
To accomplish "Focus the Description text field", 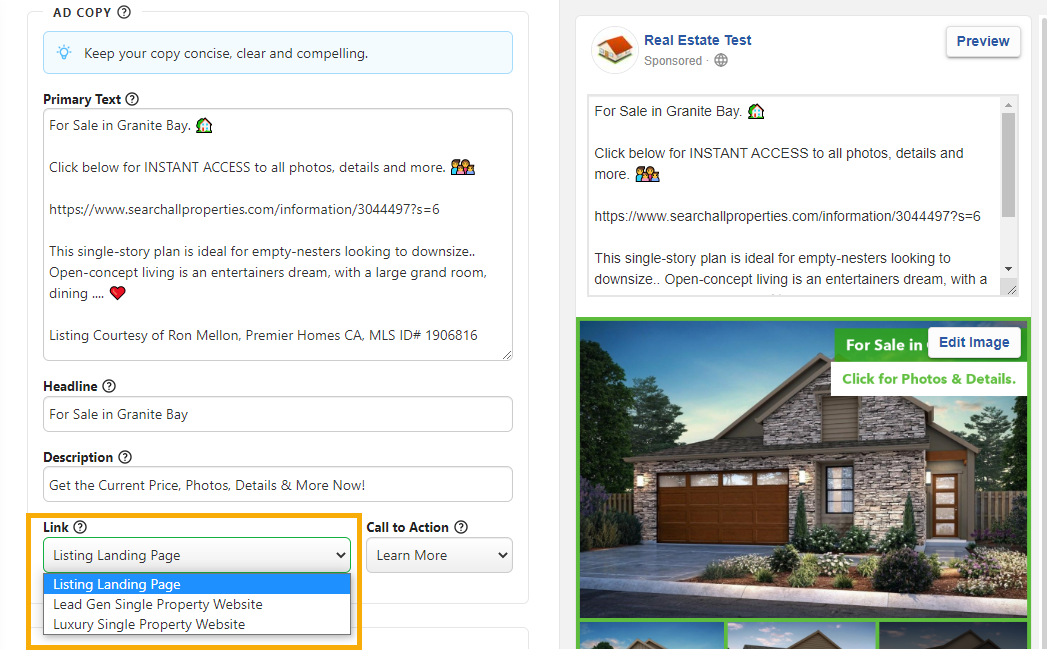I will coord(277,485).
